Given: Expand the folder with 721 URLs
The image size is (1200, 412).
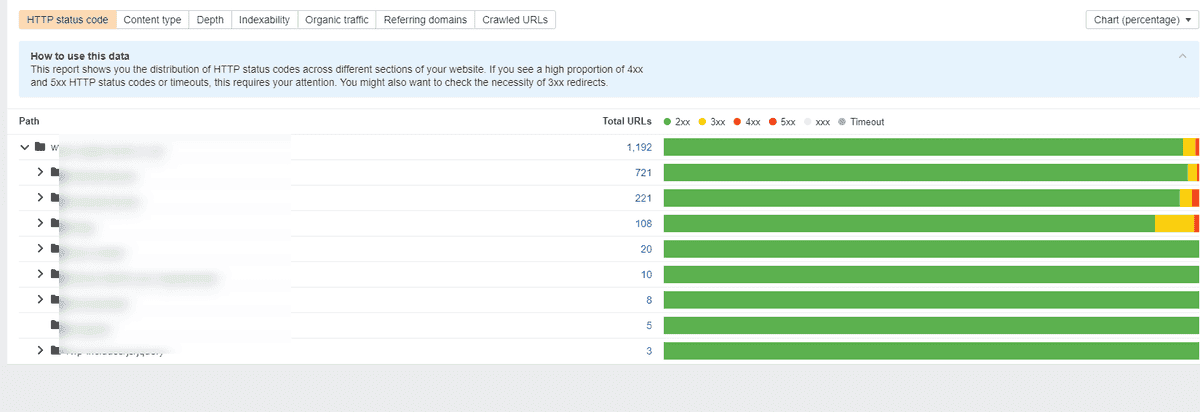Looking at the screenshot, I should pos(41,172).
